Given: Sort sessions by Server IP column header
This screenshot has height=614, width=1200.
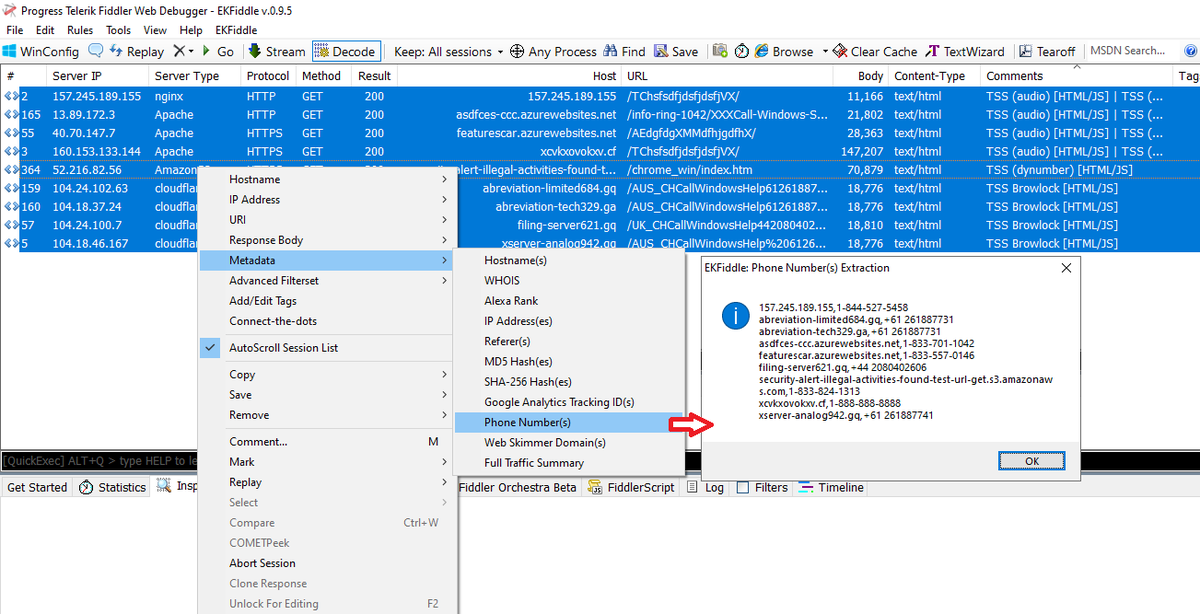Looking at the screenshot, I should pyautogui.click(x=98, y=76).
